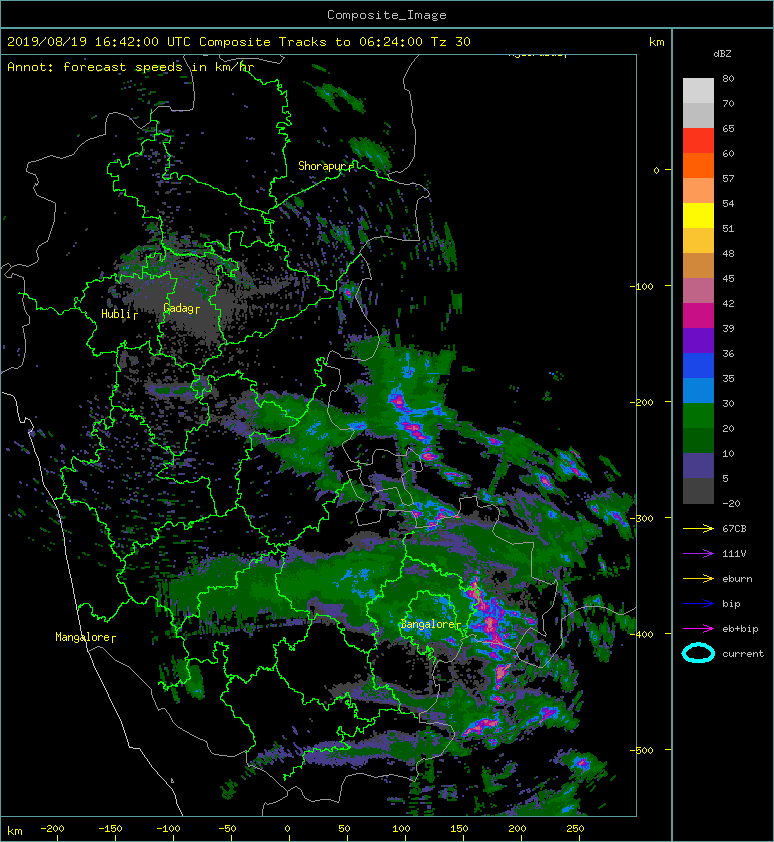Click the 150 x-axis tick label
Viewport: 774px width, 842px height.
pyautogui.click(x=459, y=829)
